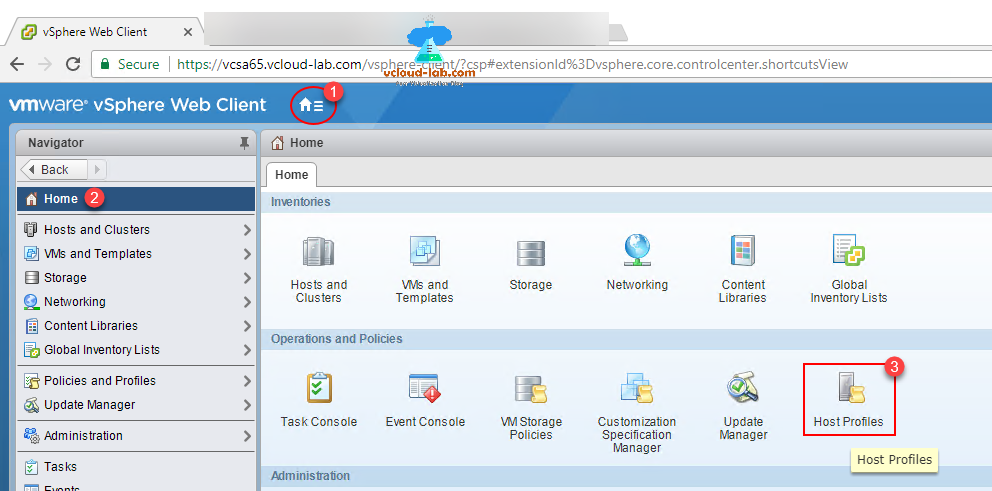Viewport: 992px width, 491px height.
Task: Select Policies and Profiles in Navigator
Action: tap(136, 381)
